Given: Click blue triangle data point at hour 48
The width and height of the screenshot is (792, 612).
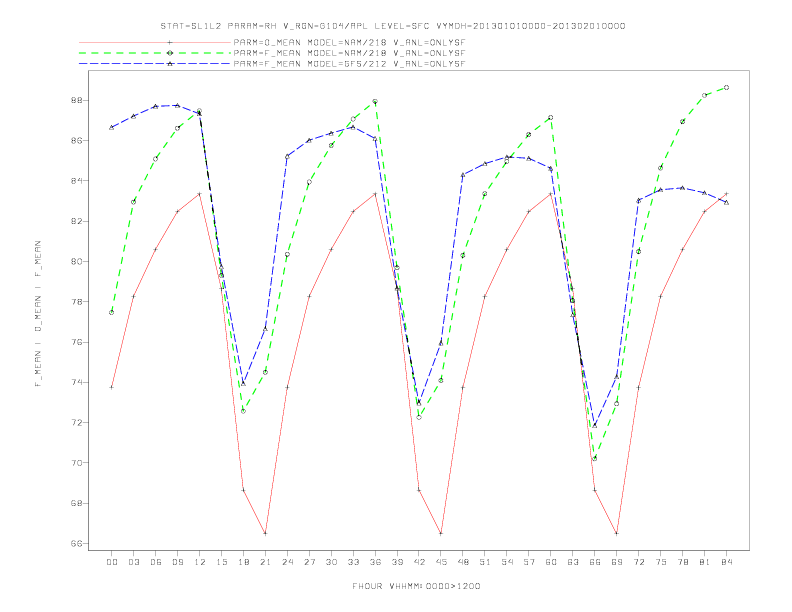Looking at the screenshot, I should [463, 175].
